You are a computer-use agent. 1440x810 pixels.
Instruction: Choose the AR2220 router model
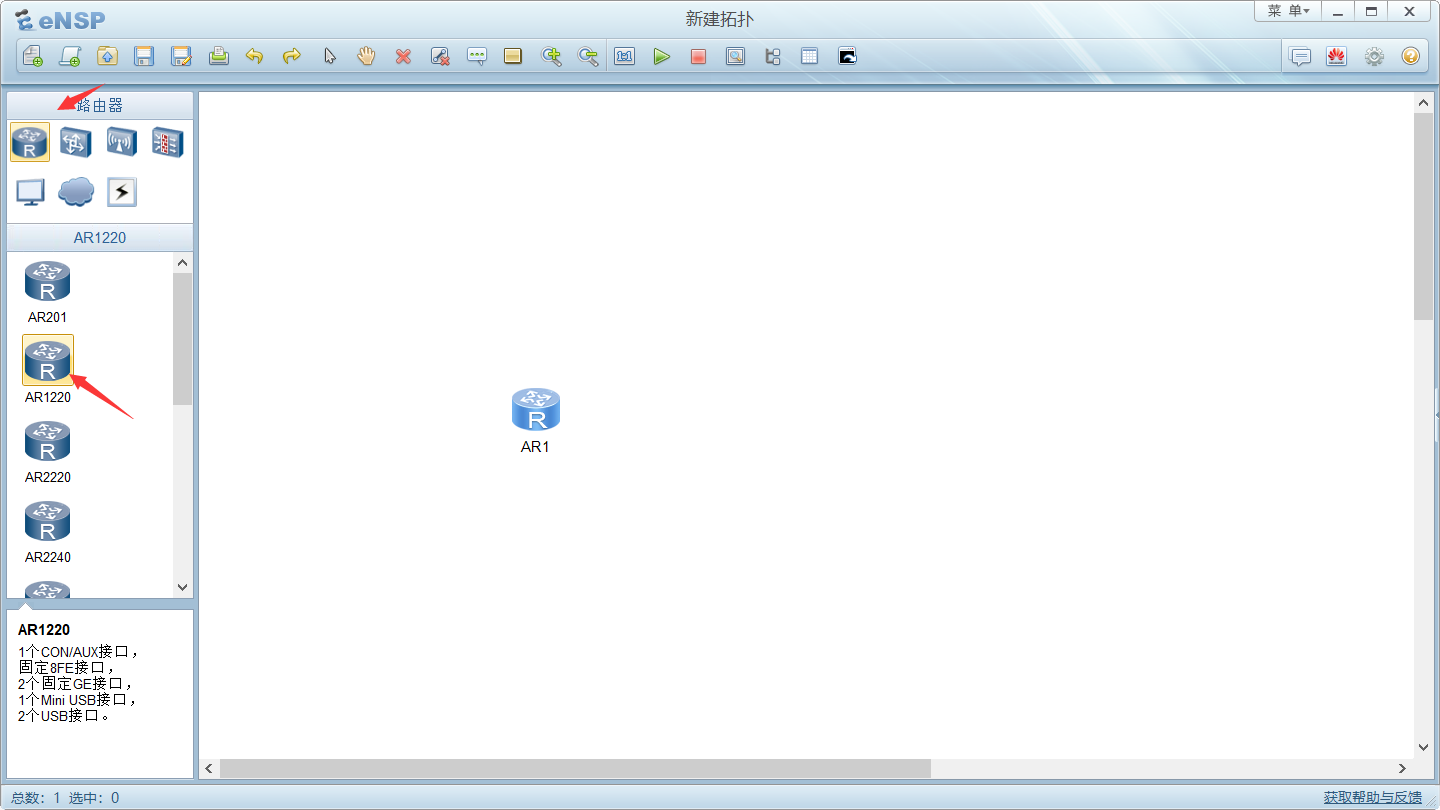(48, 451)
